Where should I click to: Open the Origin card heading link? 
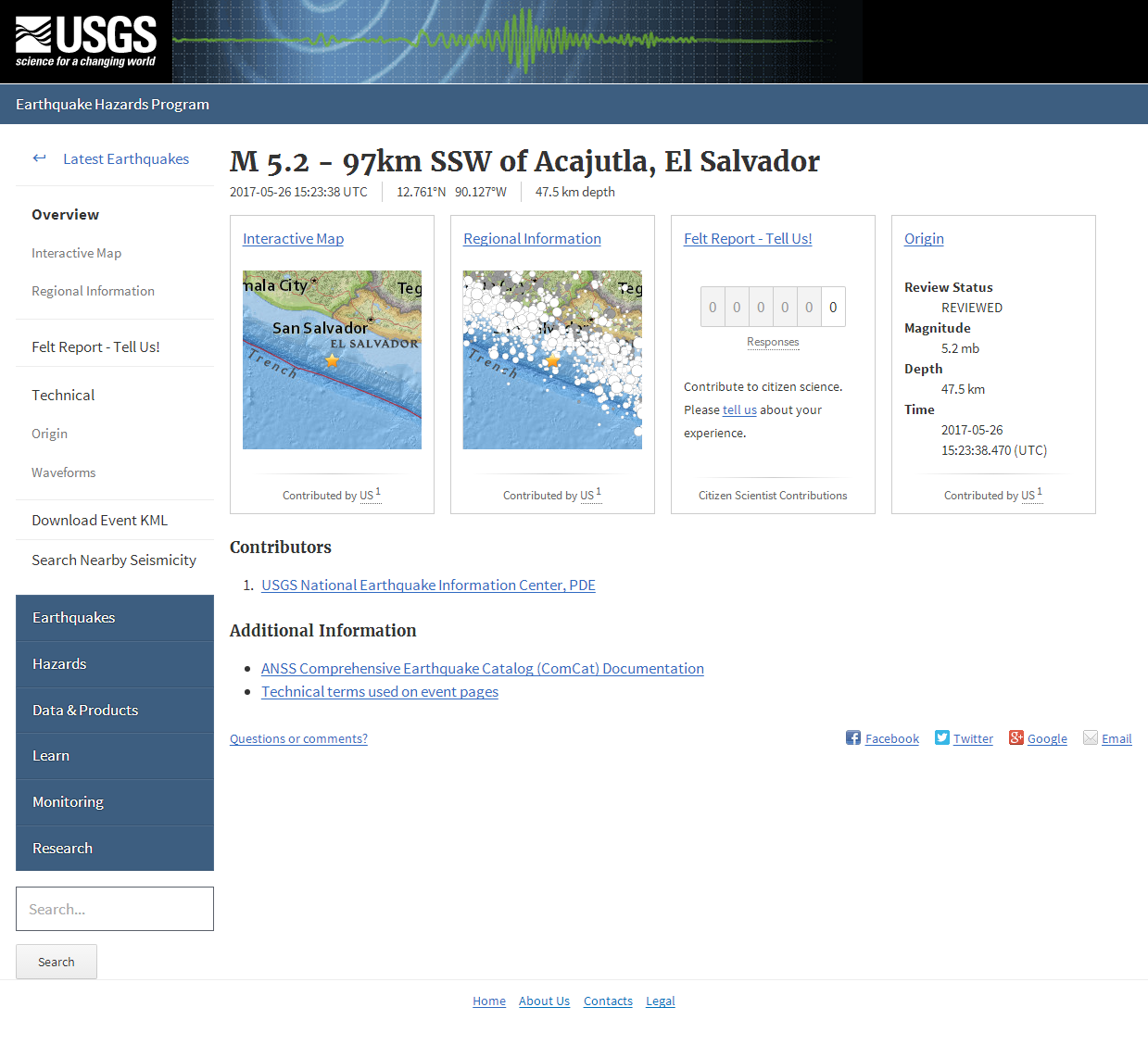(924, 238)
